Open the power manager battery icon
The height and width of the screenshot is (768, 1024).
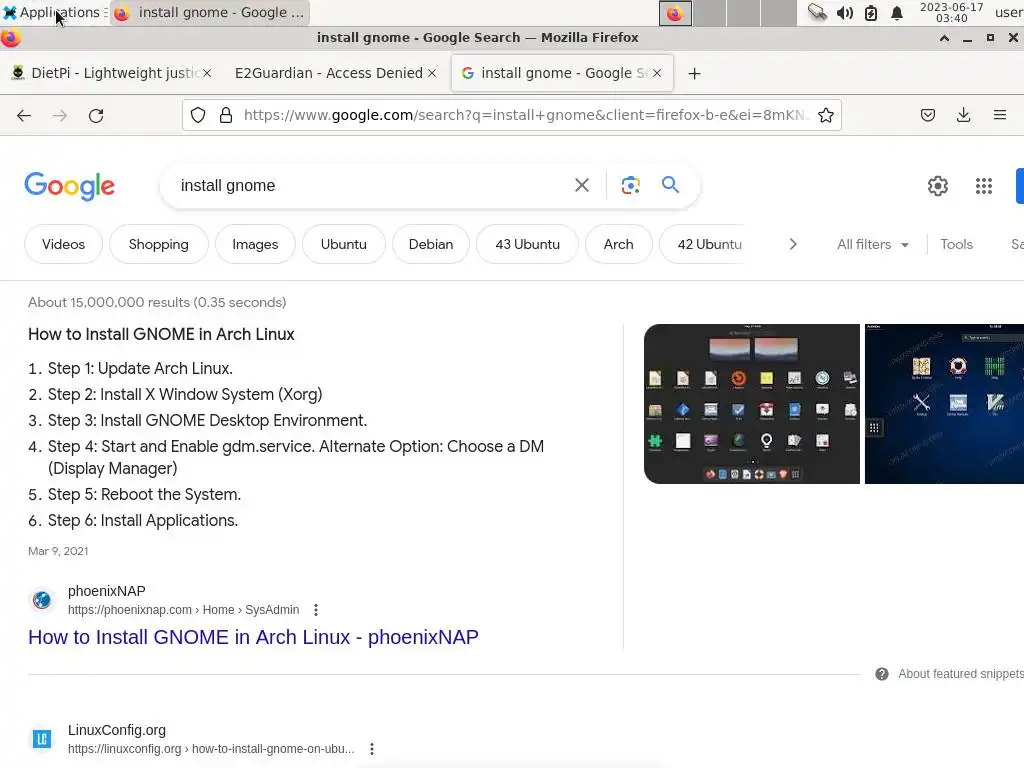pos(871,13)
